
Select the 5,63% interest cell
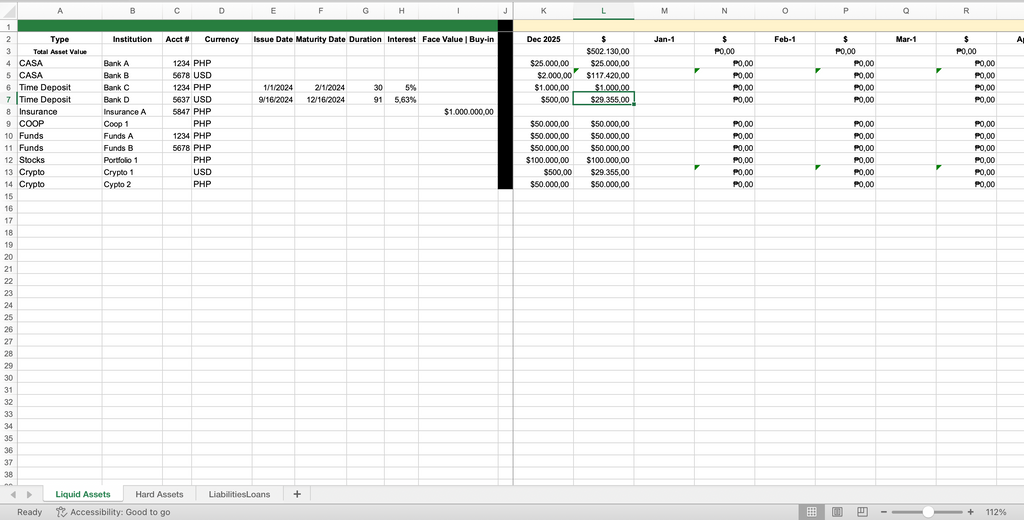click(x=401, y=99)
